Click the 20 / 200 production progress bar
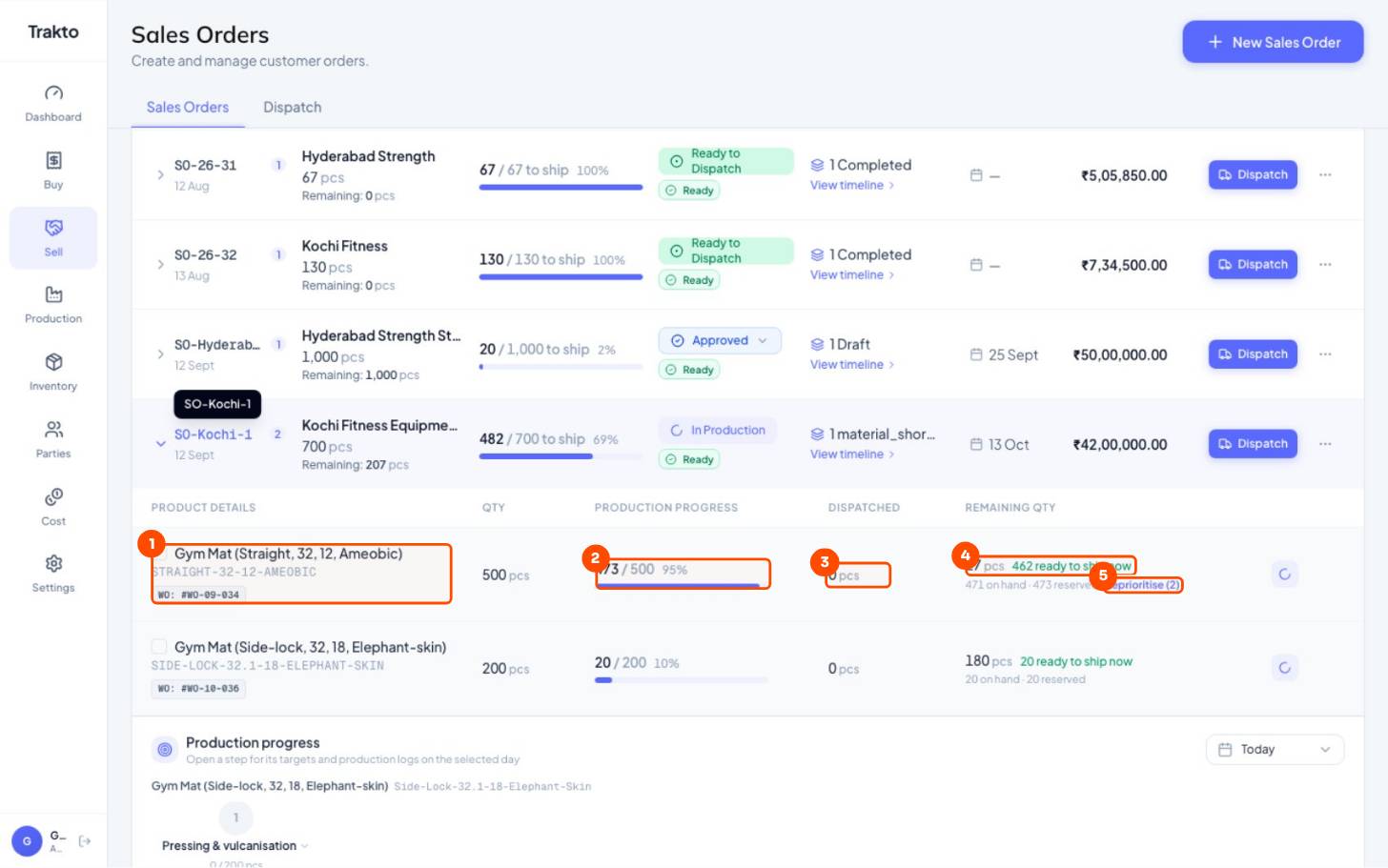The image size is (1388, 868). tap(681, 680)
